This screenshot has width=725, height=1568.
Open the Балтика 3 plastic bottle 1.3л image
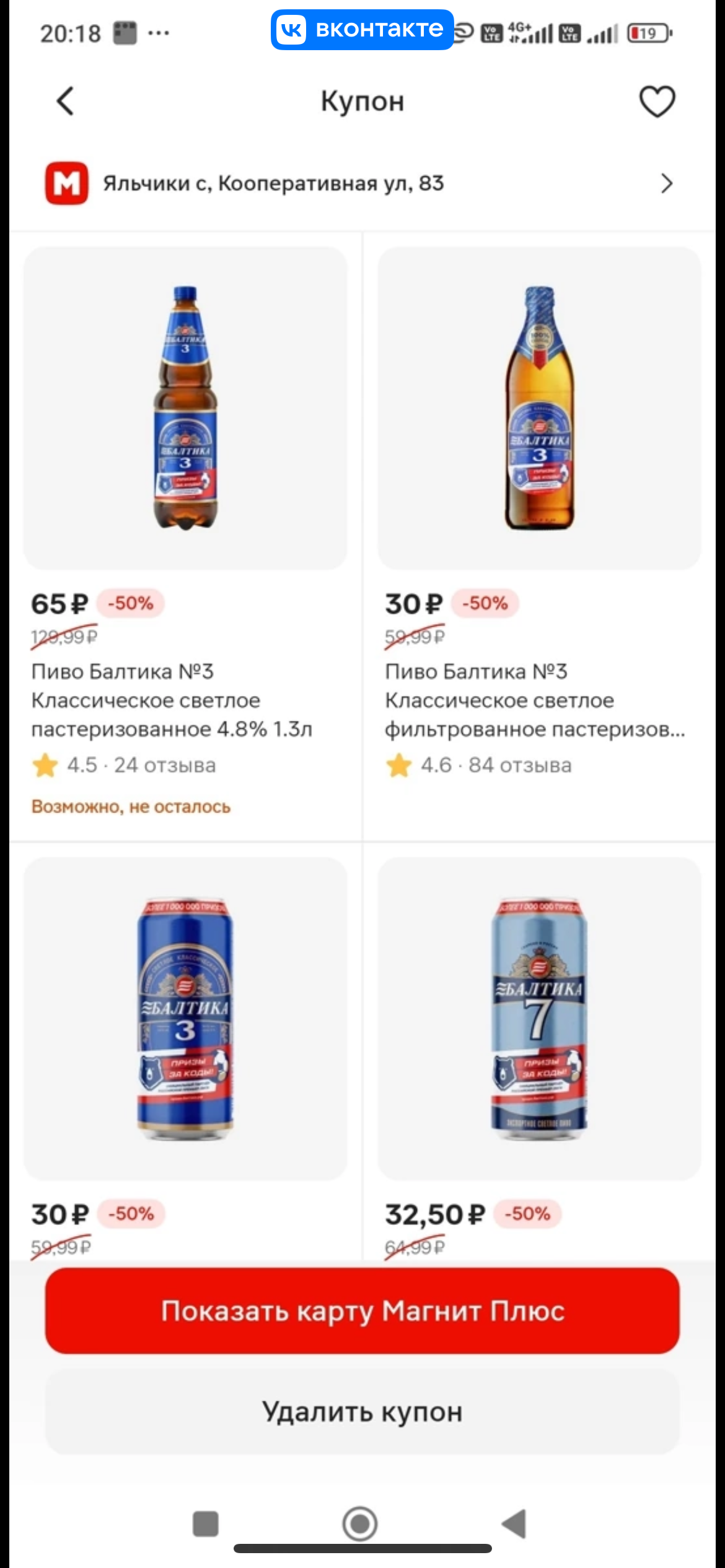(185, 408)
